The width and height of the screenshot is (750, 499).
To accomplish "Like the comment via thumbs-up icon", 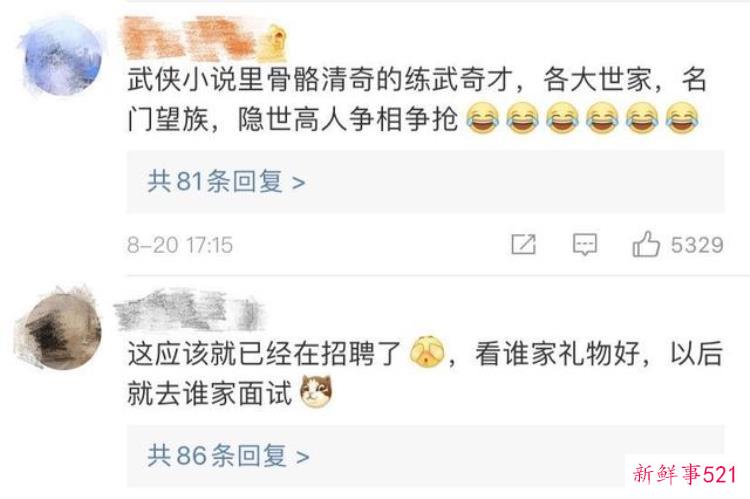I will click(x=646, y=244).
